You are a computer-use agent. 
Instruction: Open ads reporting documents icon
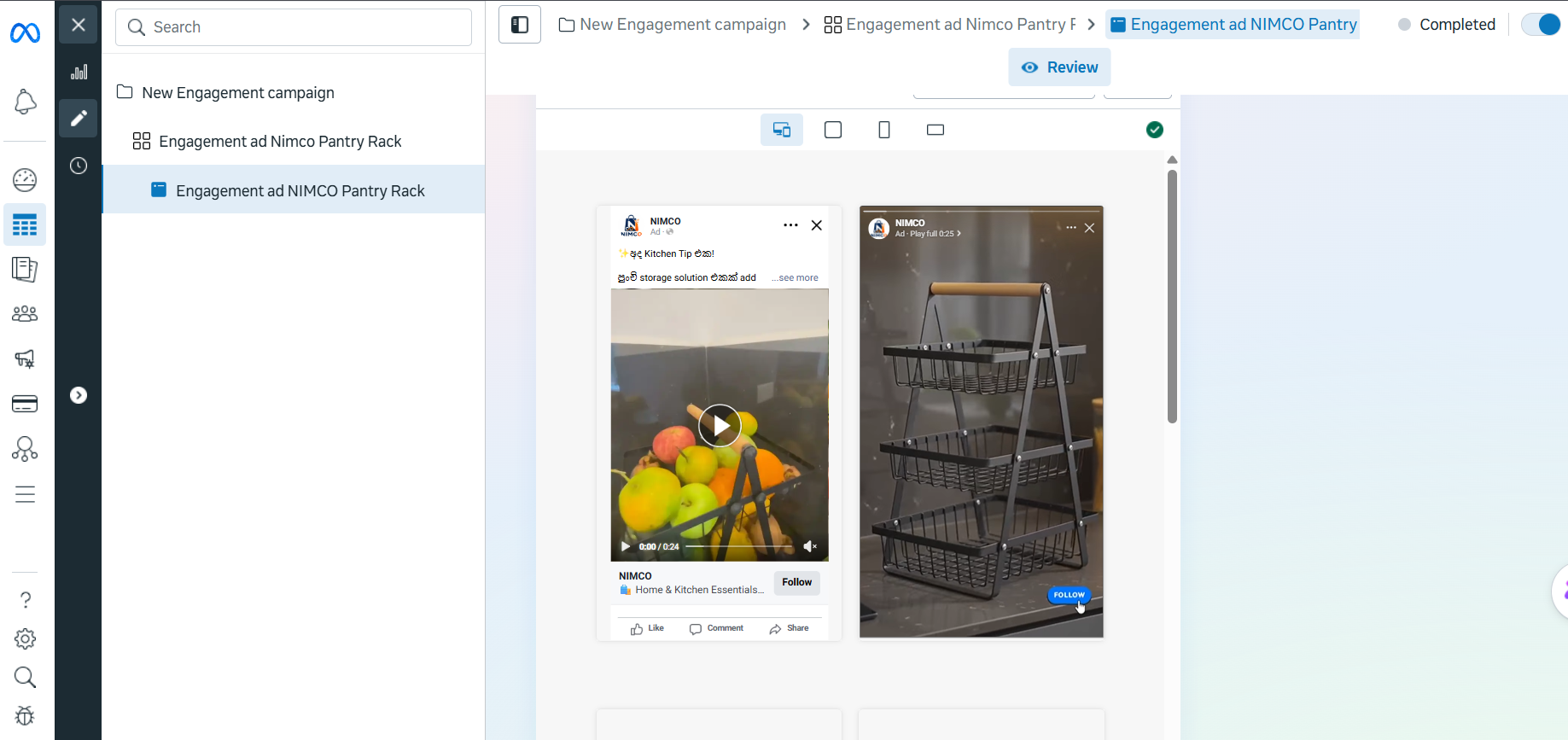tap(25, 270)
